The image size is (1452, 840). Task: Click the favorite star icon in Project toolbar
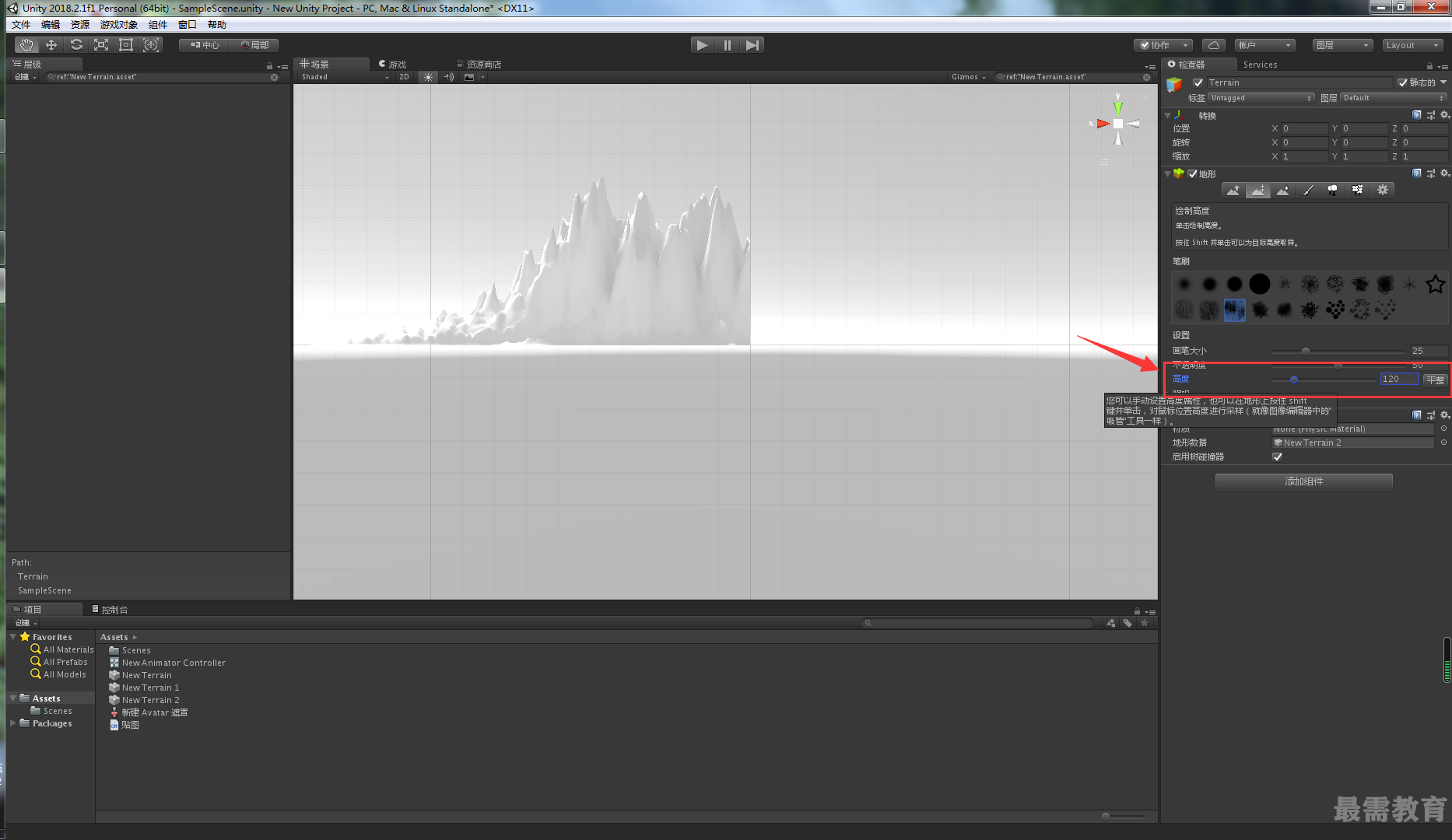[x=1145, y=623]
